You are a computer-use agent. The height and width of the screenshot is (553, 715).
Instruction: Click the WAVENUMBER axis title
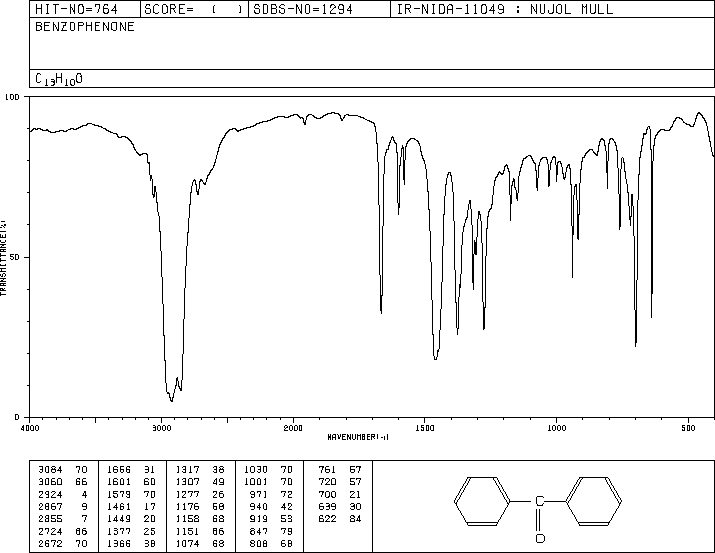(358, 437)
